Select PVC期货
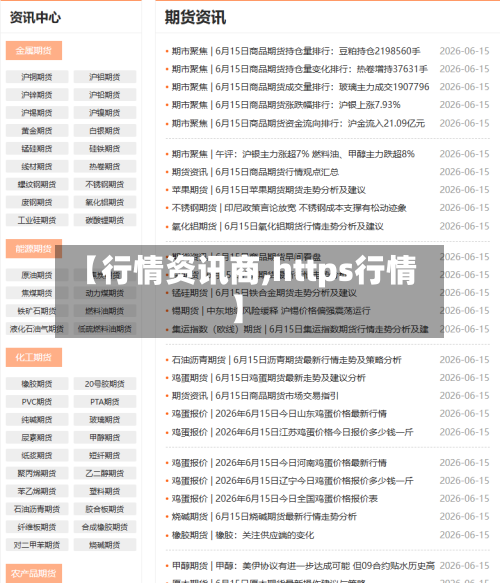Screen dimensions: 500x583 (37, 402)
